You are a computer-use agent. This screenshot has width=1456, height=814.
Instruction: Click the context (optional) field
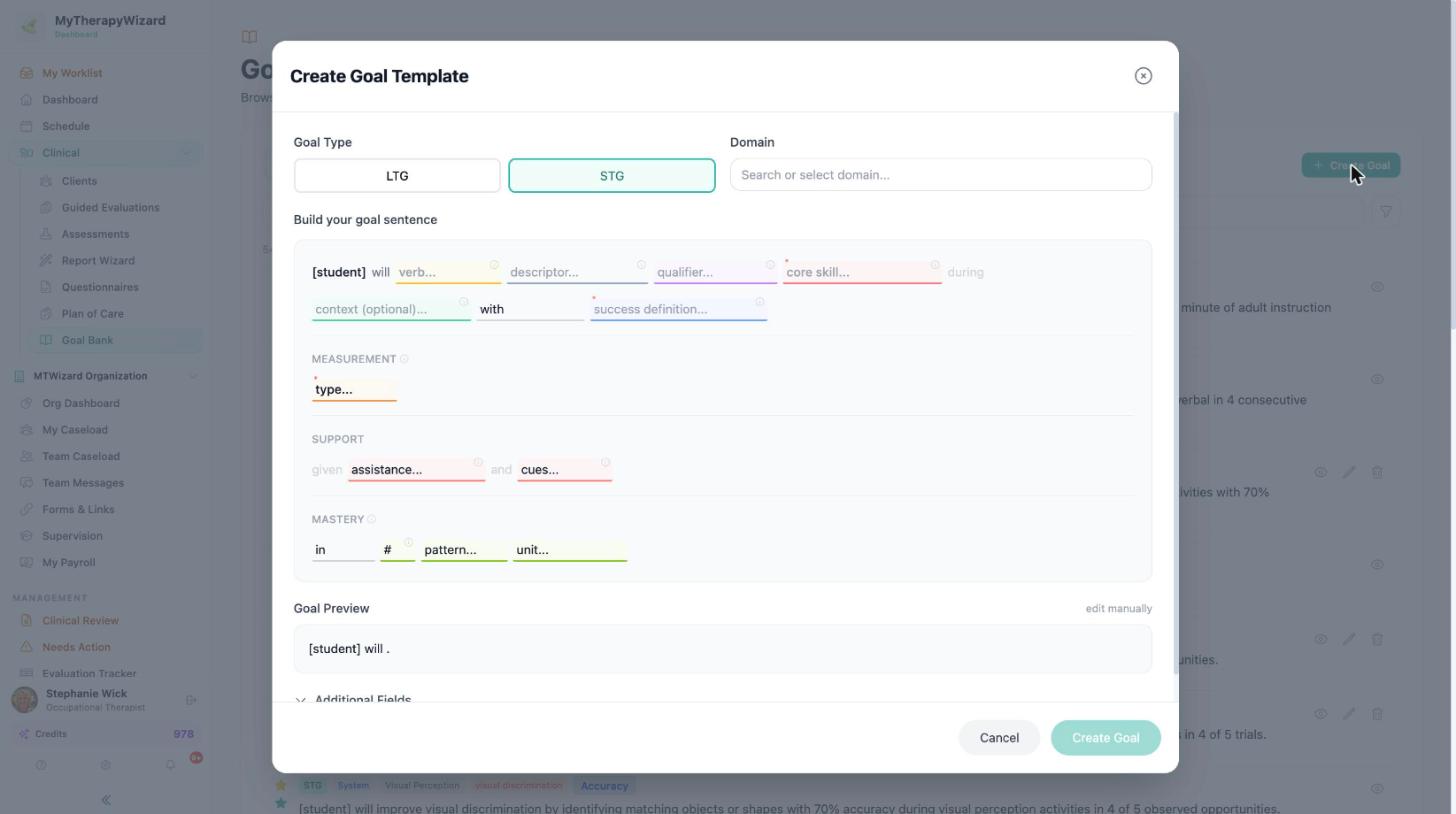391,309
